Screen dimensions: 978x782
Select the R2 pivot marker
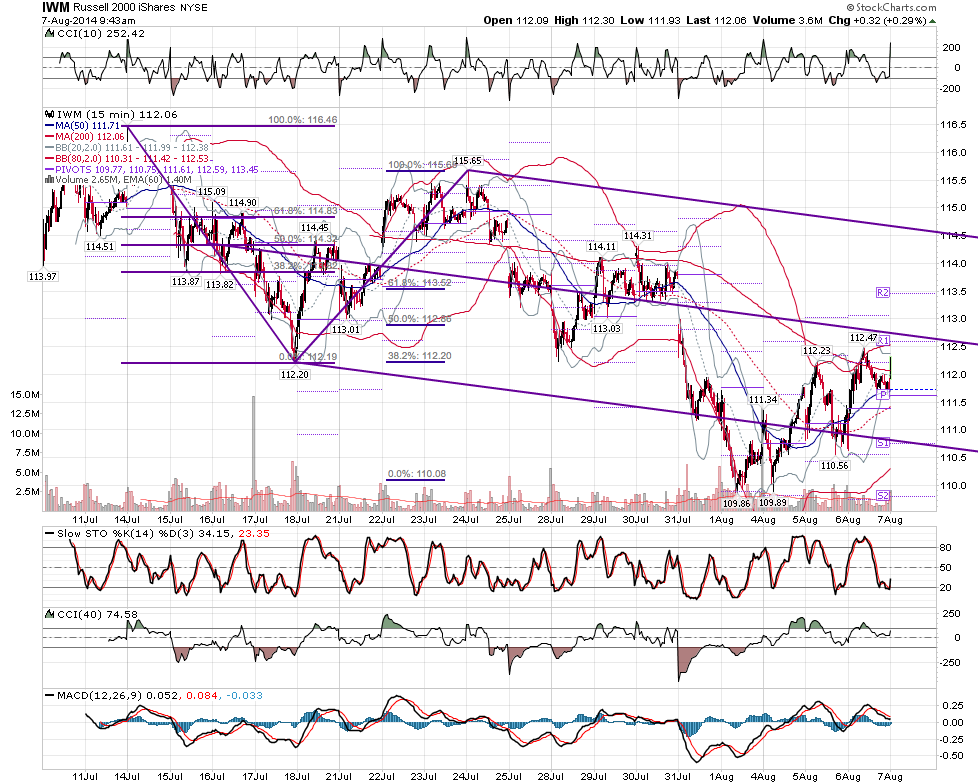pyautogui.click(x=883, y=292)
